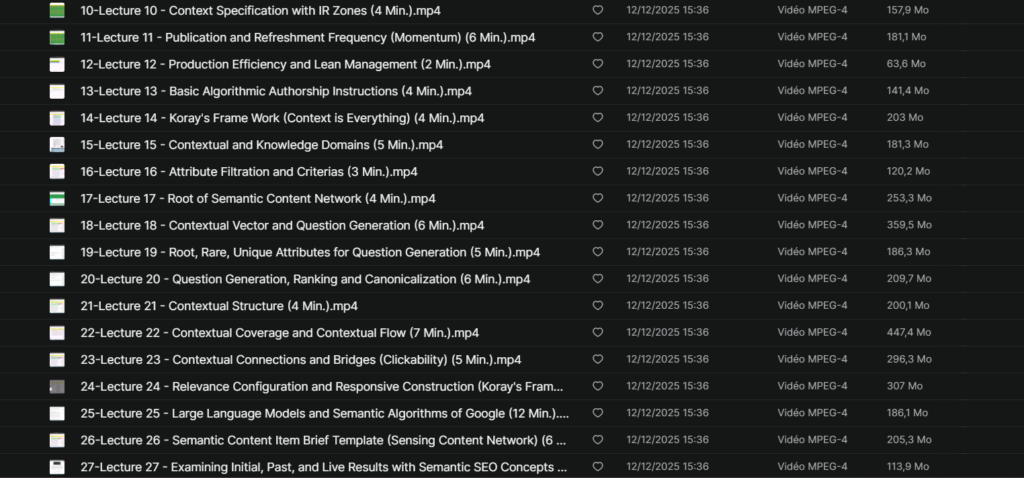
Task: Click size value '113,9 Mo'
Action: [x=908, y=466]
